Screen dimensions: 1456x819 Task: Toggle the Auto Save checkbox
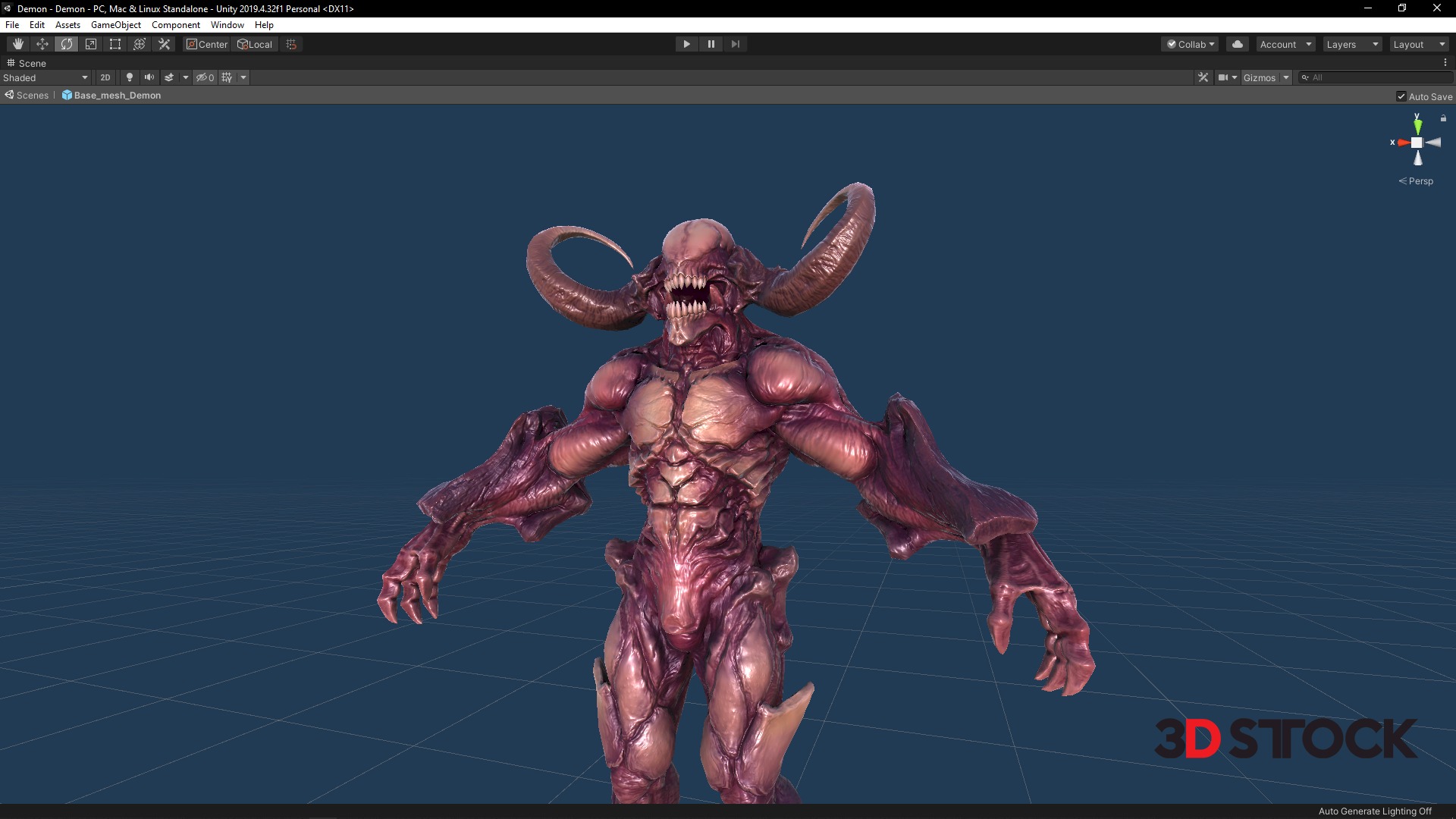[1401, 96]
